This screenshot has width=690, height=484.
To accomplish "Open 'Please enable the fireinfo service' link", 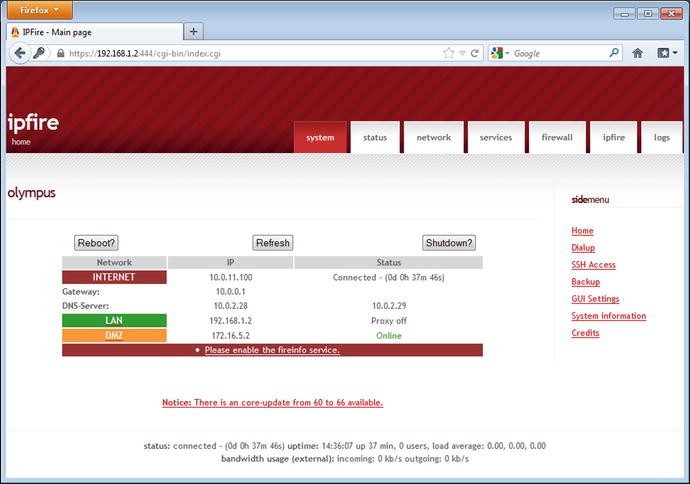I will click(x=272, y=350).
